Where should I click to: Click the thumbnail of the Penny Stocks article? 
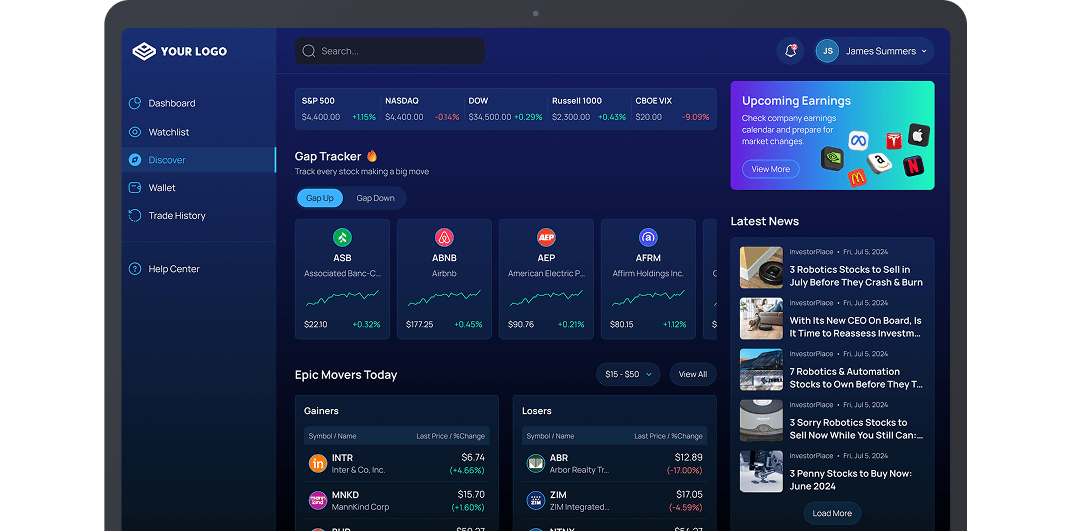(761, 472)
